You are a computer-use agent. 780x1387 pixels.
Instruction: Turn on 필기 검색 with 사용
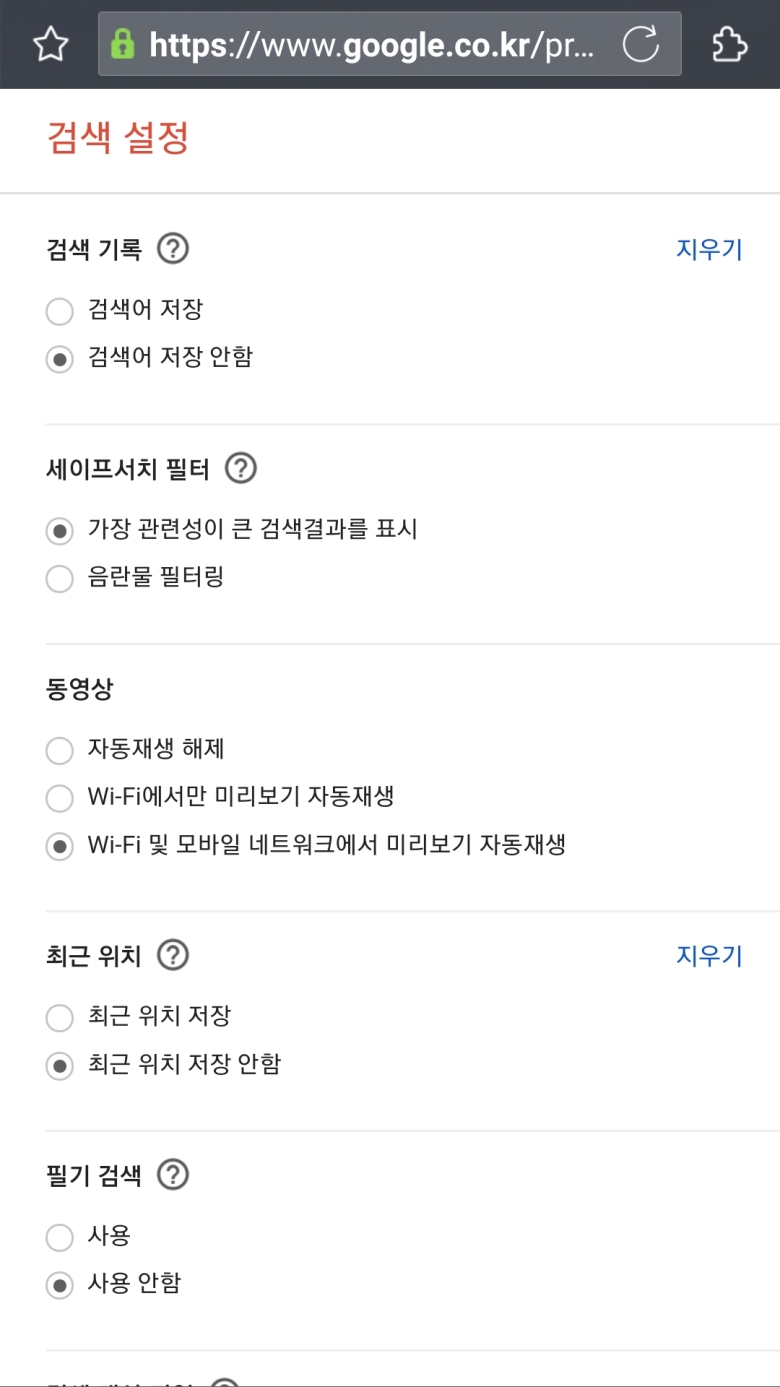60,1237
